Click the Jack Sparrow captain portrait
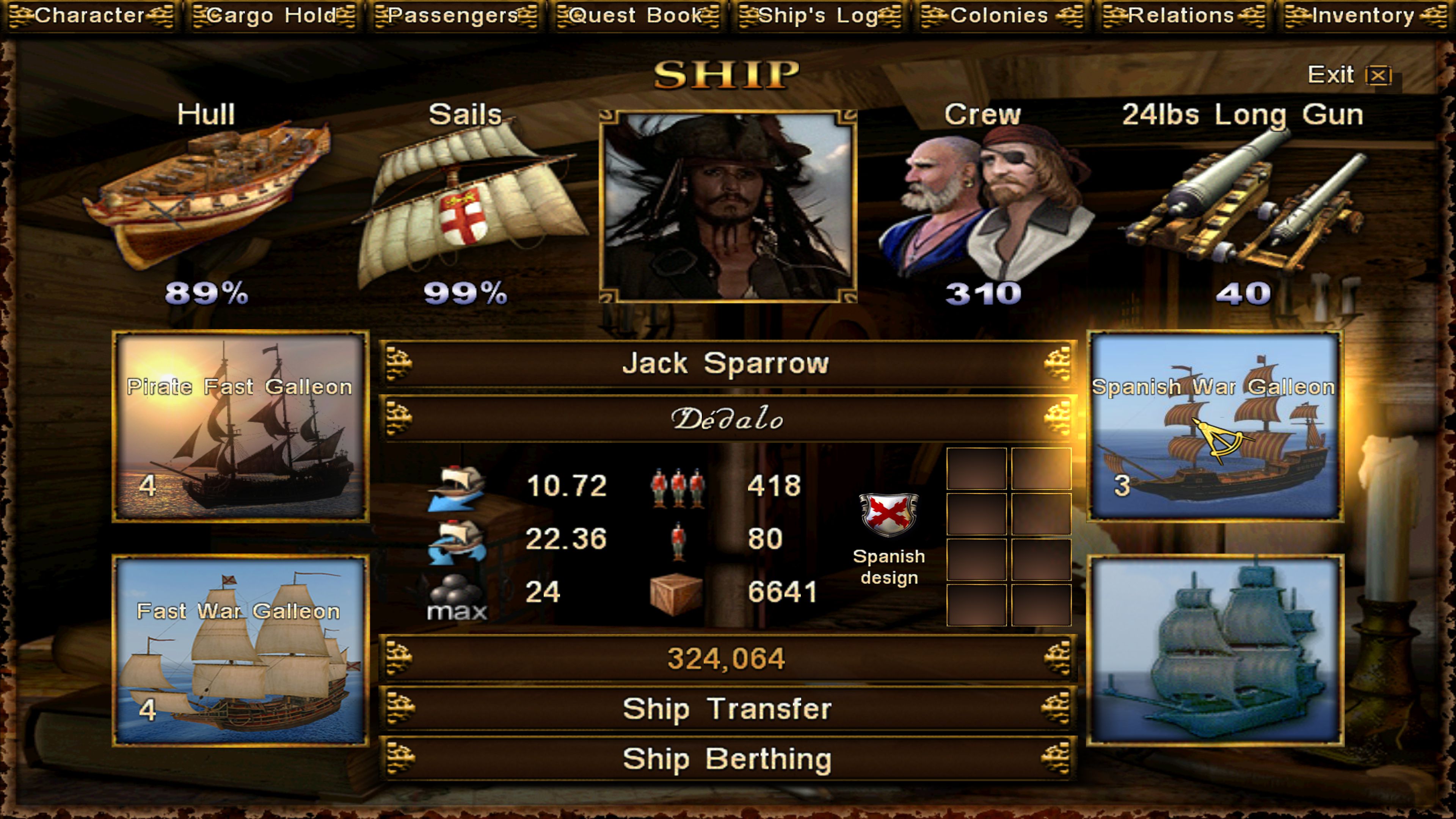 coord(728,206)
